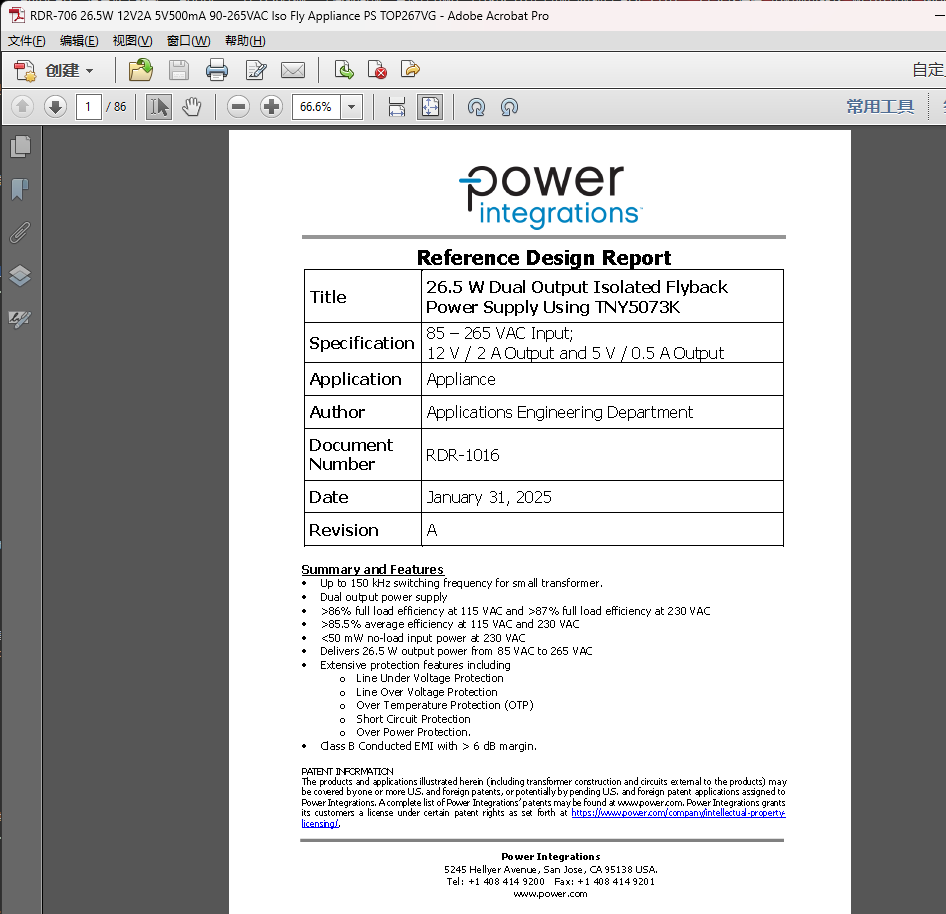Open the 编辑(E) menu
The height and width of the screenshot is (914, 946).
click(x=79, y=41)
